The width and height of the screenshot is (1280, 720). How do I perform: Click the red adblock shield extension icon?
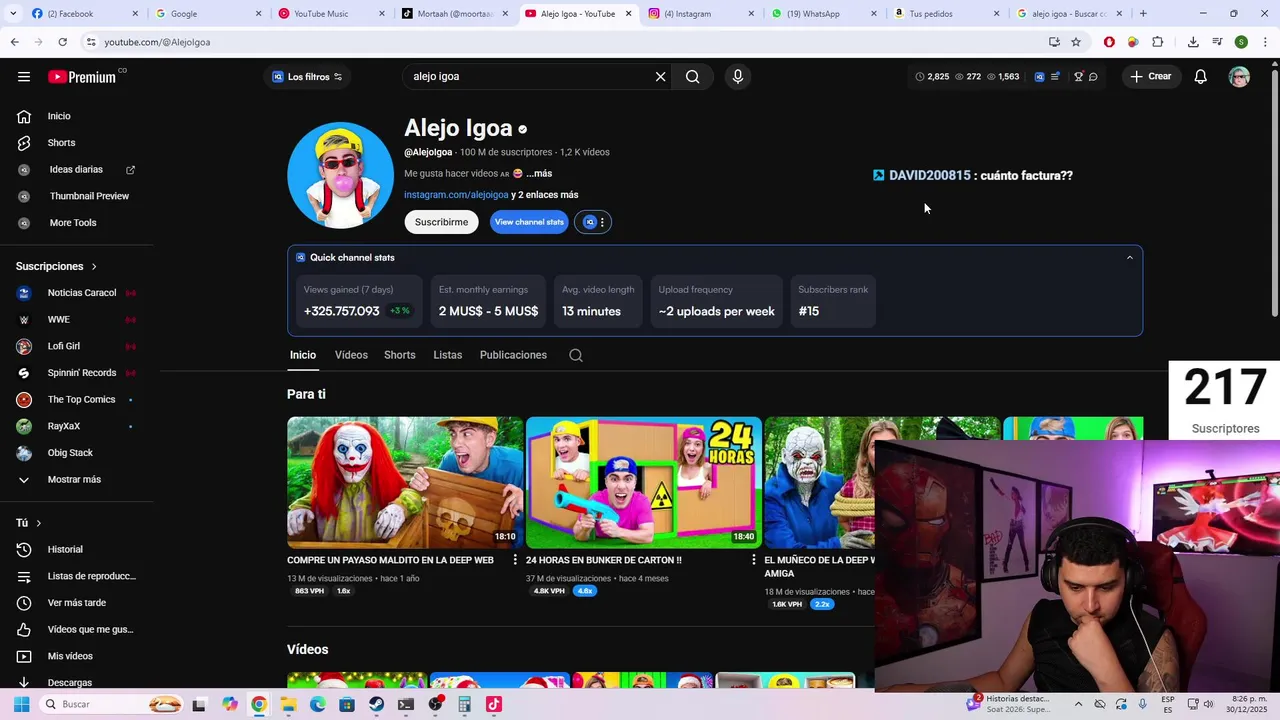point(1109,42)
